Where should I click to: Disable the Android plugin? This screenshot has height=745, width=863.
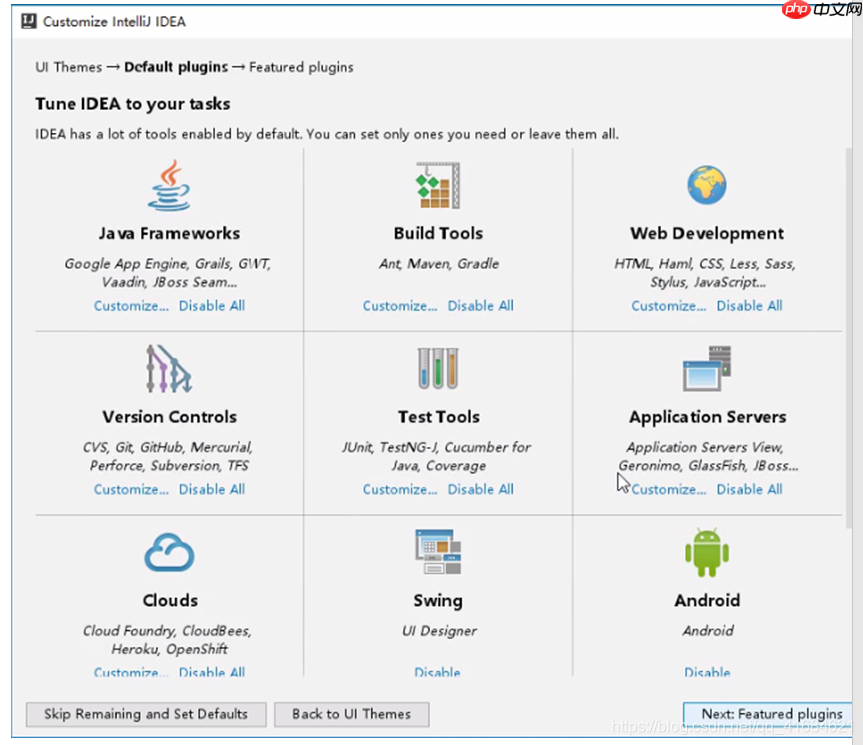707,672
